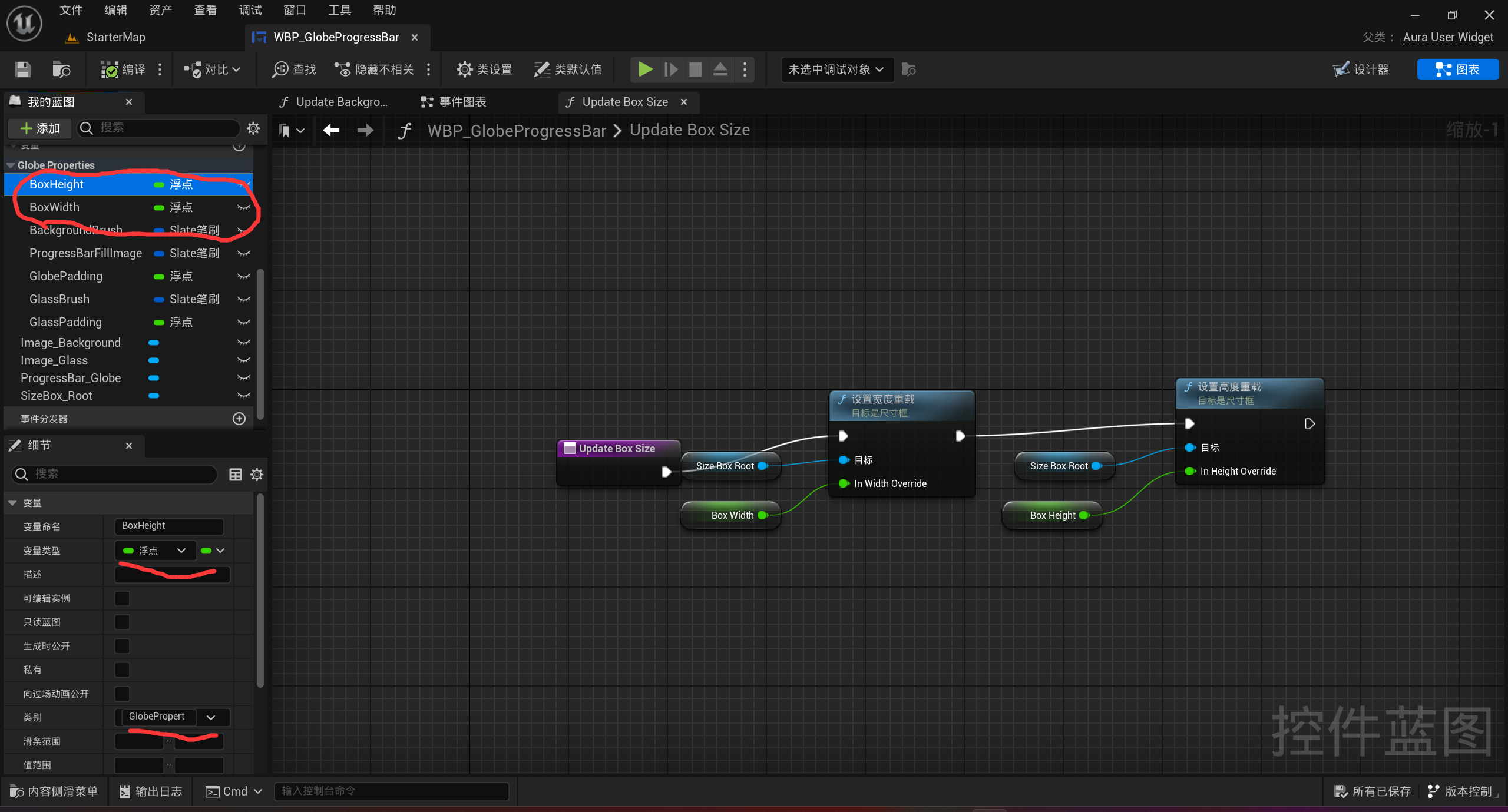Click the Eject icon in toolbar
This screenshot has width=1508, height=812.
pyautogui.click(x=720, y=69)
